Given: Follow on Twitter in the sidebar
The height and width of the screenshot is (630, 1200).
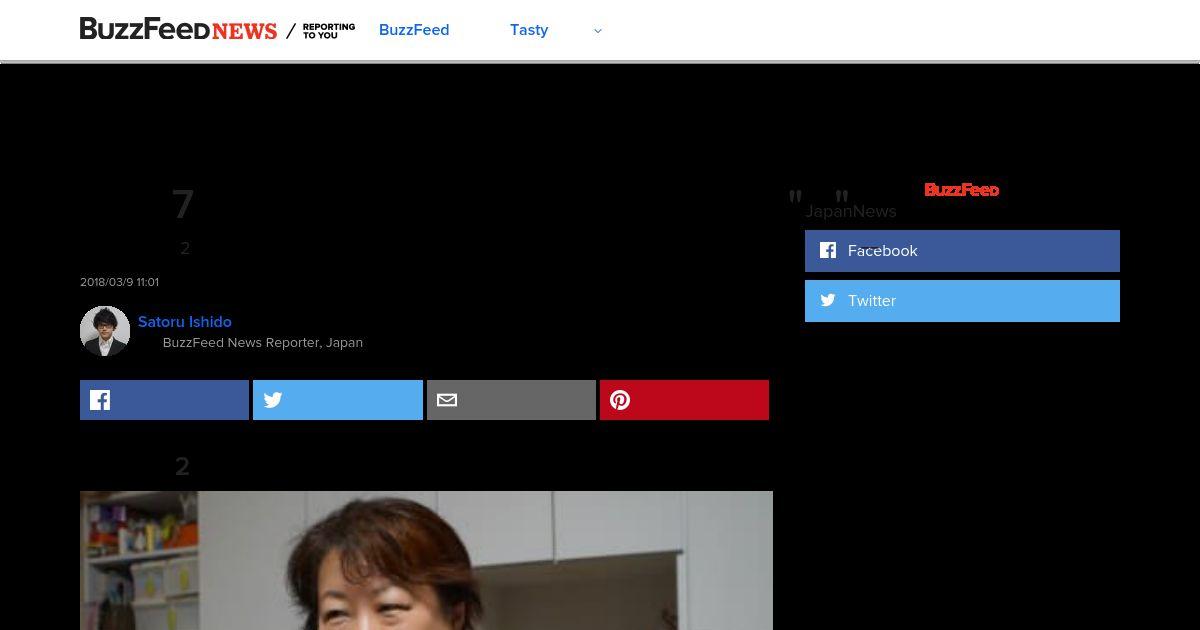Looking at the screenshot, I should click(x=962, y=301).
